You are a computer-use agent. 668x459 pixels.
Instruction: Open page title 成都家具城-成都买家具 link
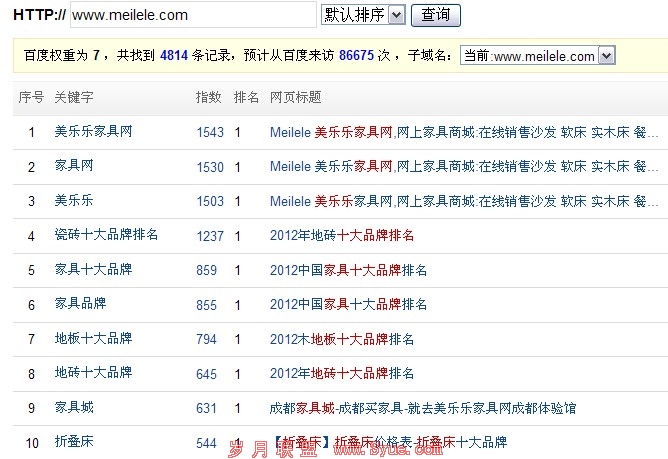pos(422,408)
